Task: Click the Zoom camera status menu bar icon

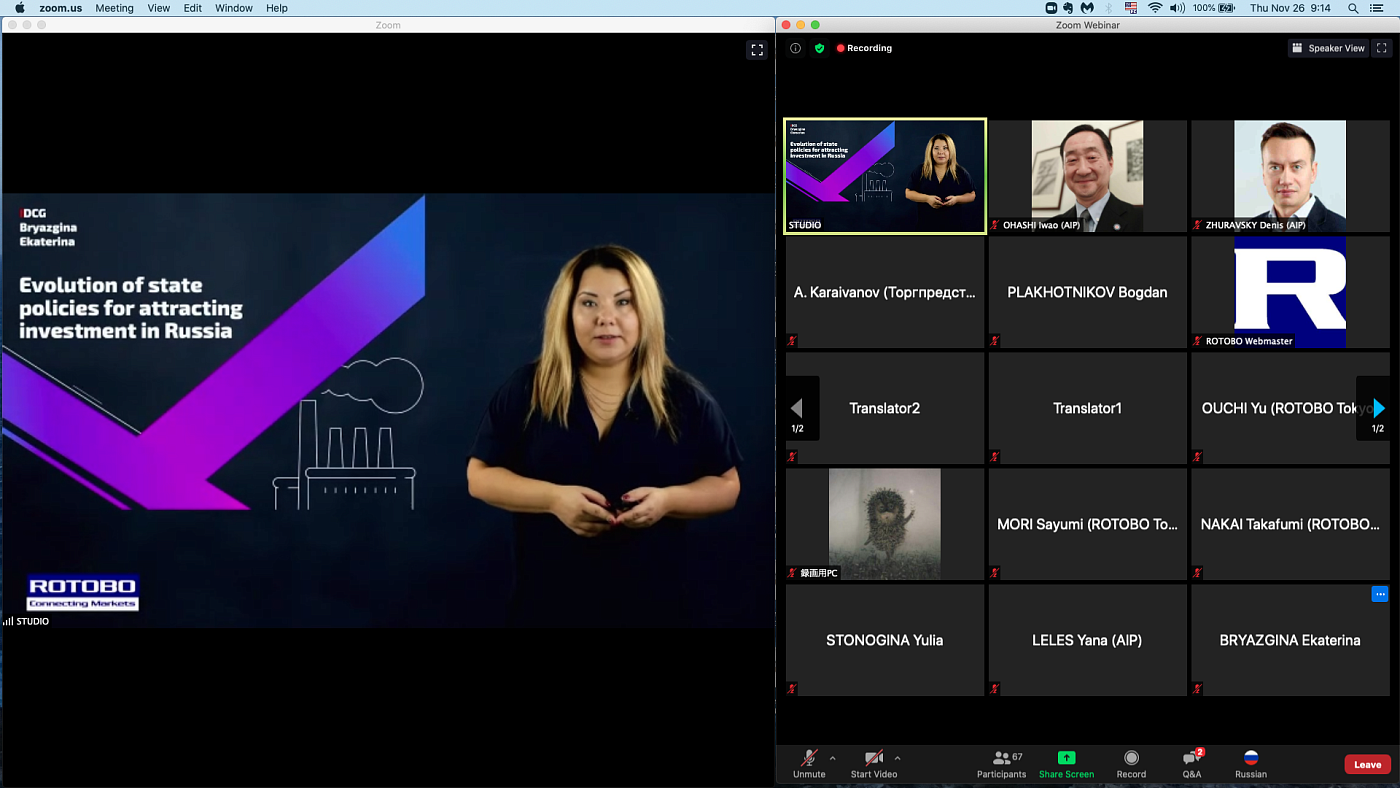Action: pyautogui.click(x=1051, y=8)
